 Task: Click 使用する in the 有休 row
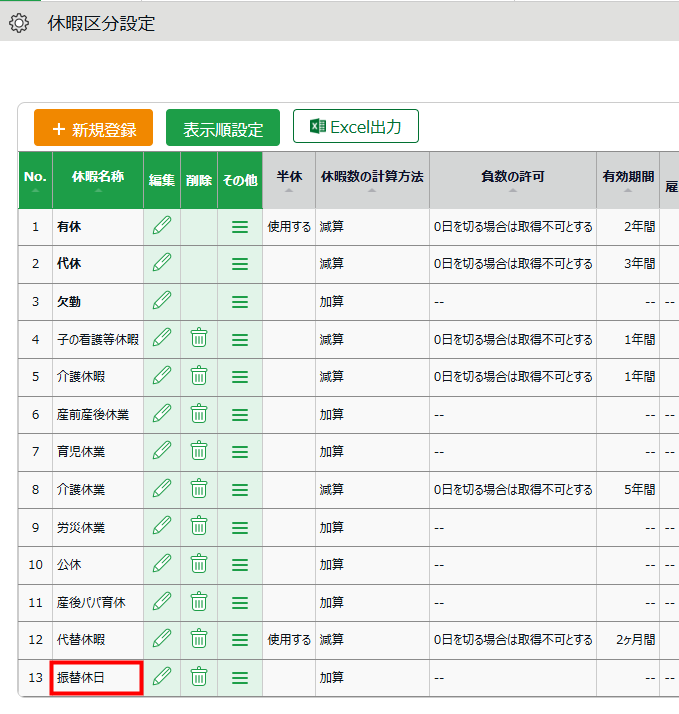click(289, 227)
